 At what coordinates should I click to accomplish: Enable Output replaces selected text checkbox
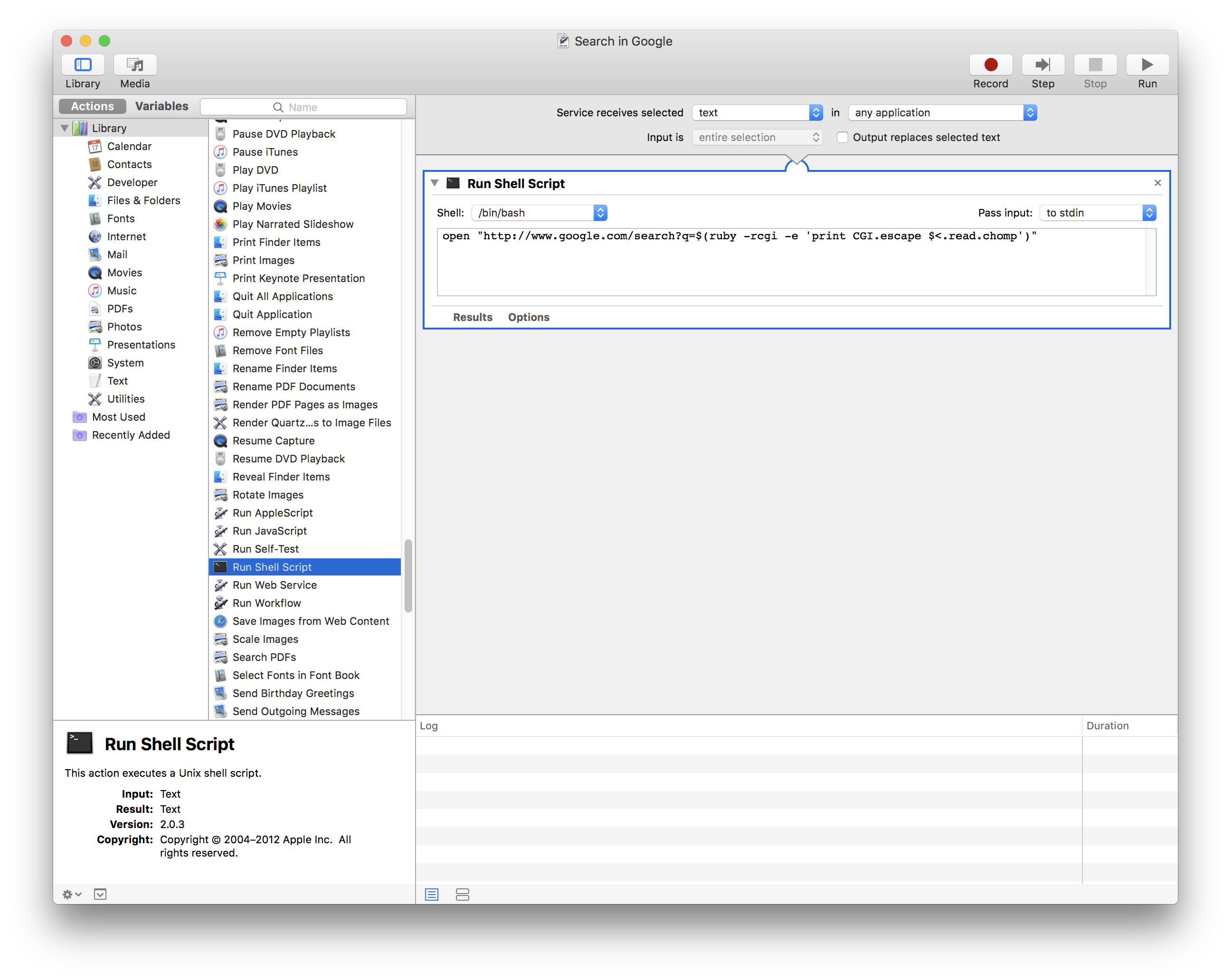pyautogui.click(x=842, y=137)
